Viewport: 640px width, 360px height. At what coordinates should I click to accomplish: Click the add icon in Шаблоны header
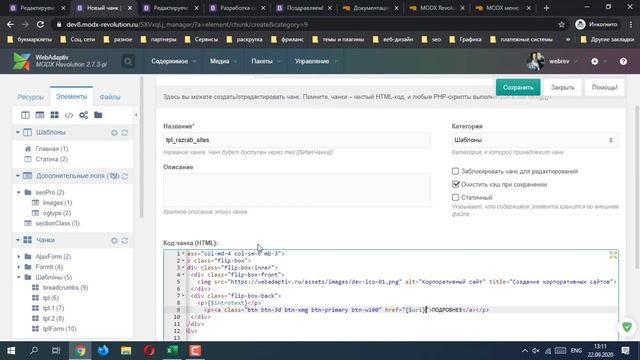tap(114, 133)
